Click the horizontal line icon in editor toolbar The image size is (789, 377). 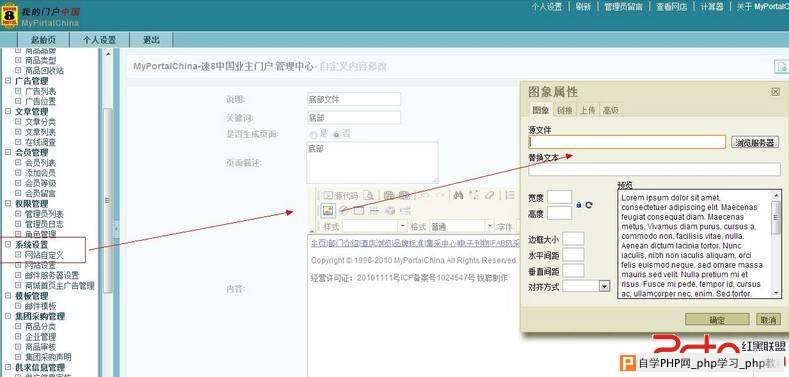tap(374, 210)
